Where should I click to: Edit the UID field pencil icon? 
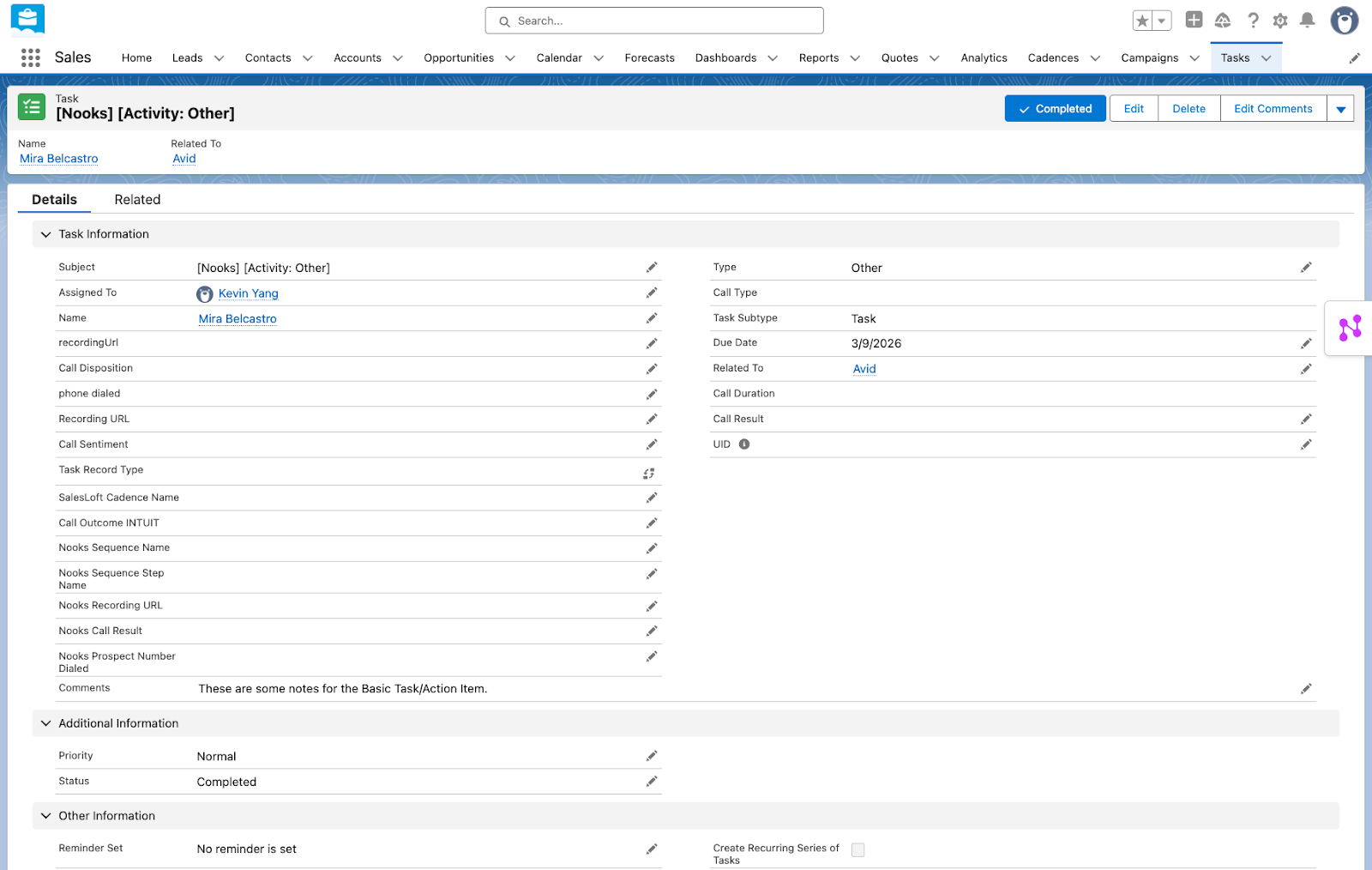click(1306, 444)
